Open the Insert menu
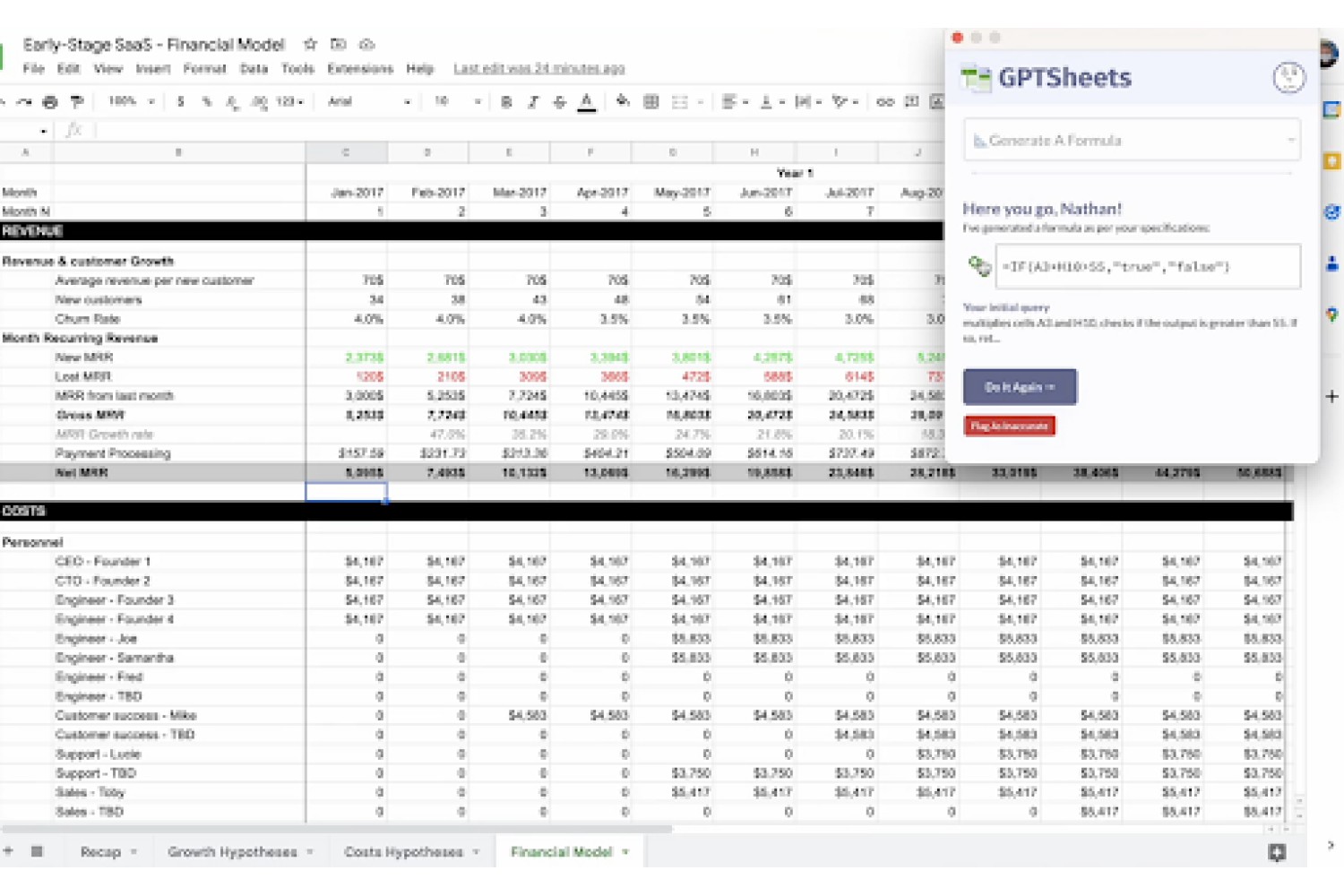The width and height of the screenshot is (1344, 896). pos(153,69)
